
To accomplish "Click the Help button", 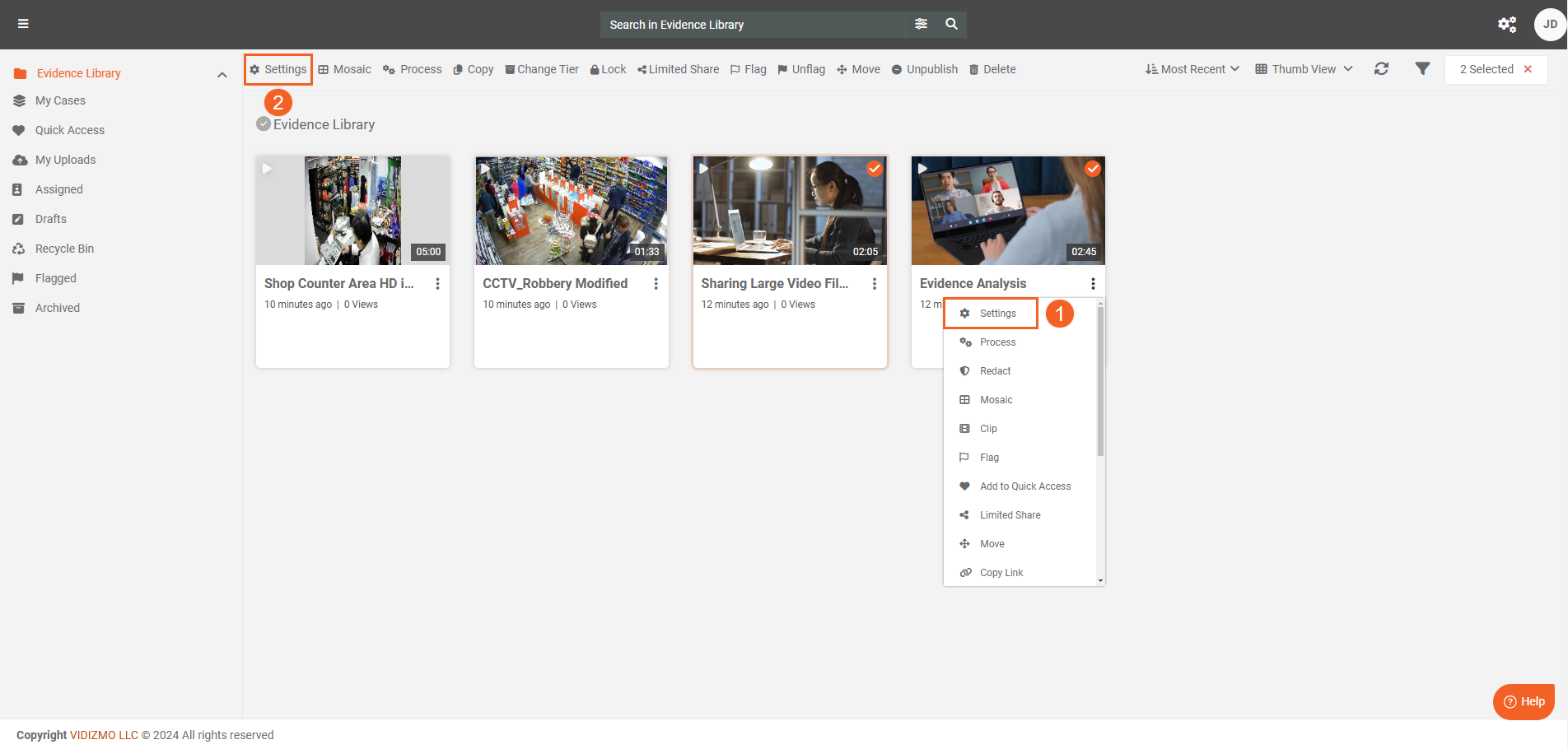I will (x=1524, y=701).
